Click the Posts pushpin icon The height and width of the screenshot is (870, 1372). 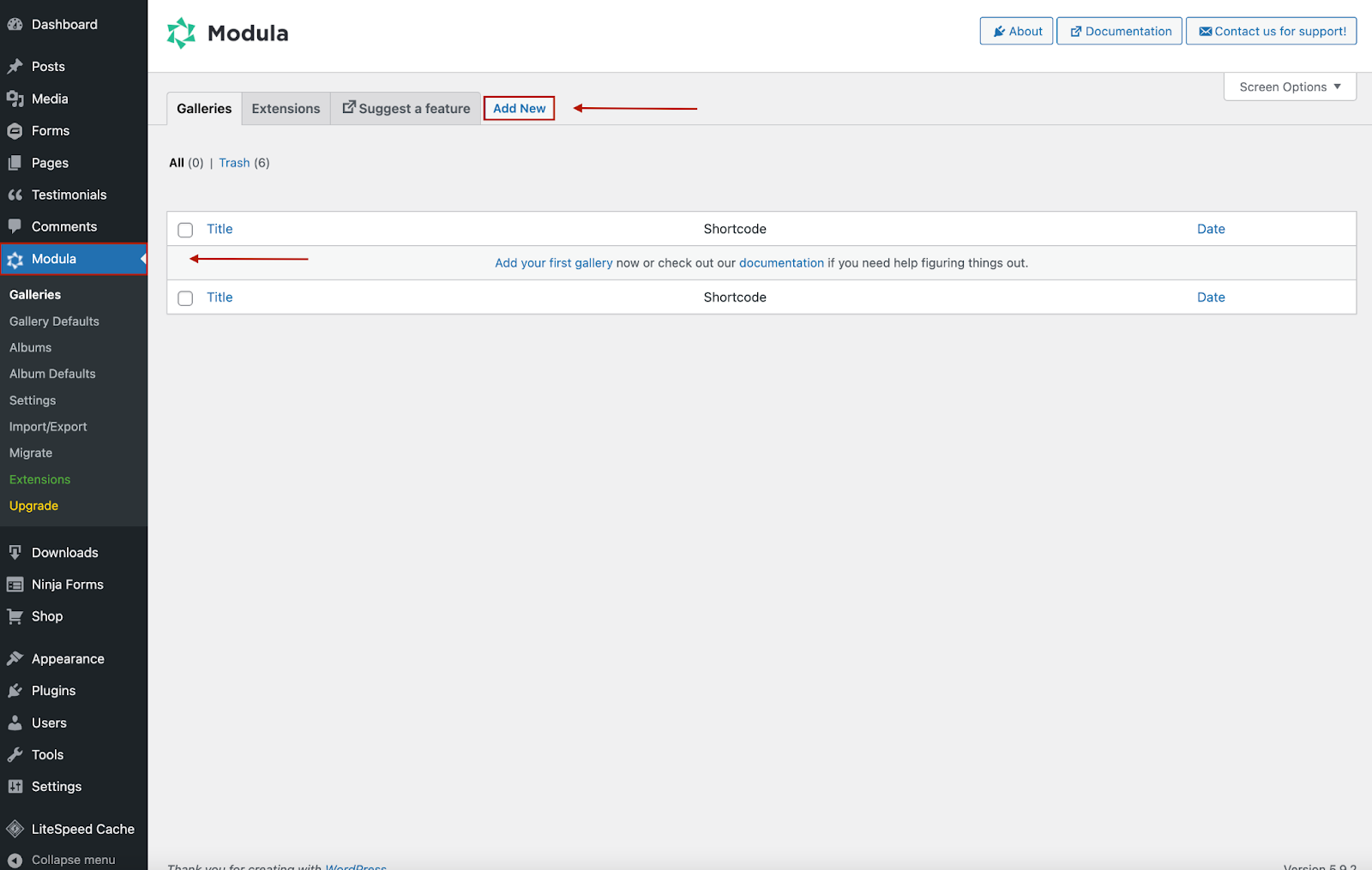(15, 67)
